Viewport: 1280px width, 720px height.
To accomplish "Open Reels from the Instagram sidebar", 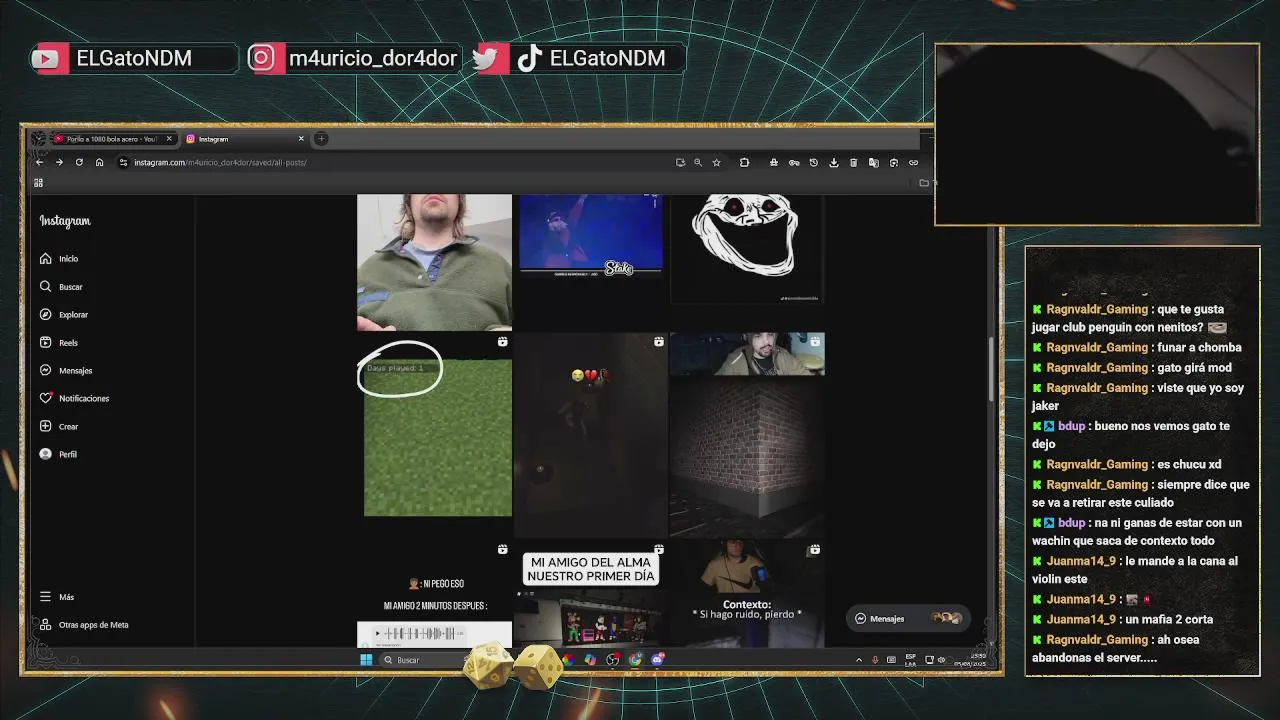I will click(59, 343).
